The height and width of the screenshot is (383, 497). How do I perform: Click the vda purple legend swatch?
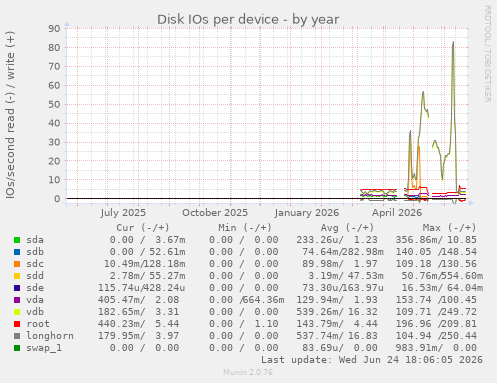click(17, 300)
